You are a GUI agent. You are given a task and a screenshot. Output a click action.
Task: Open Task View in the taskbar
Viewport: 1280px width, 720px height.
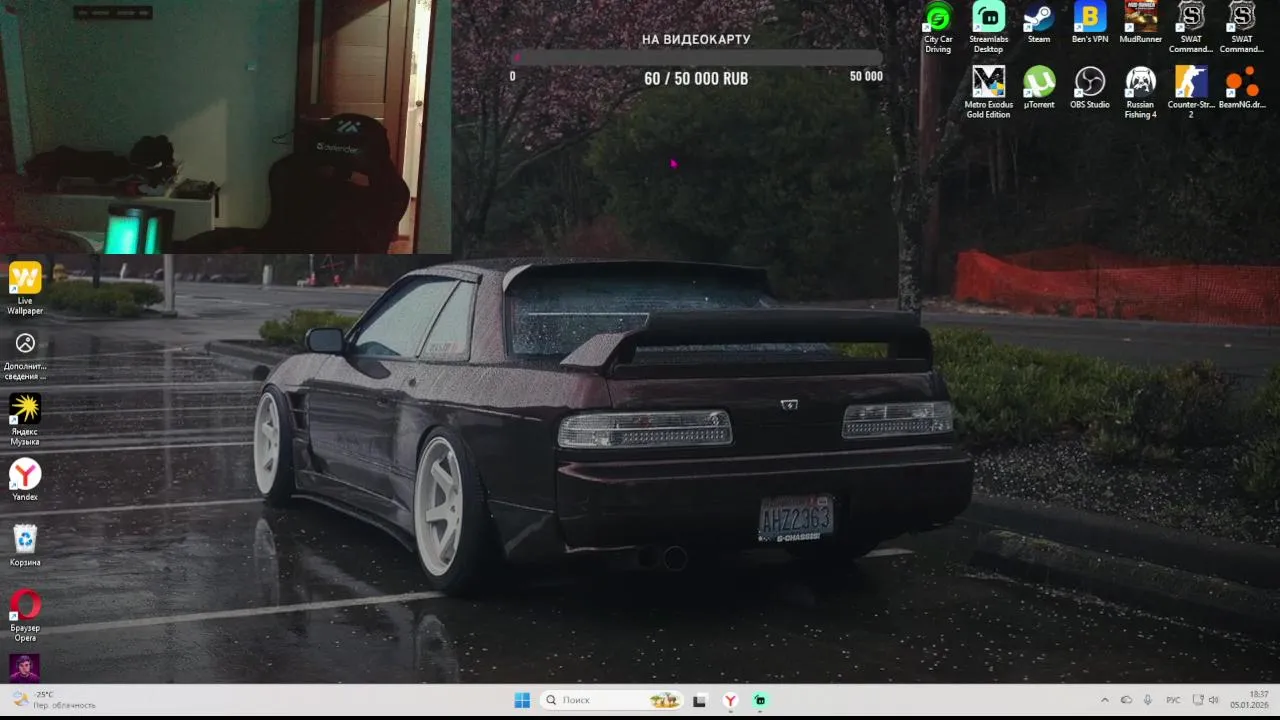coord(700,700)
